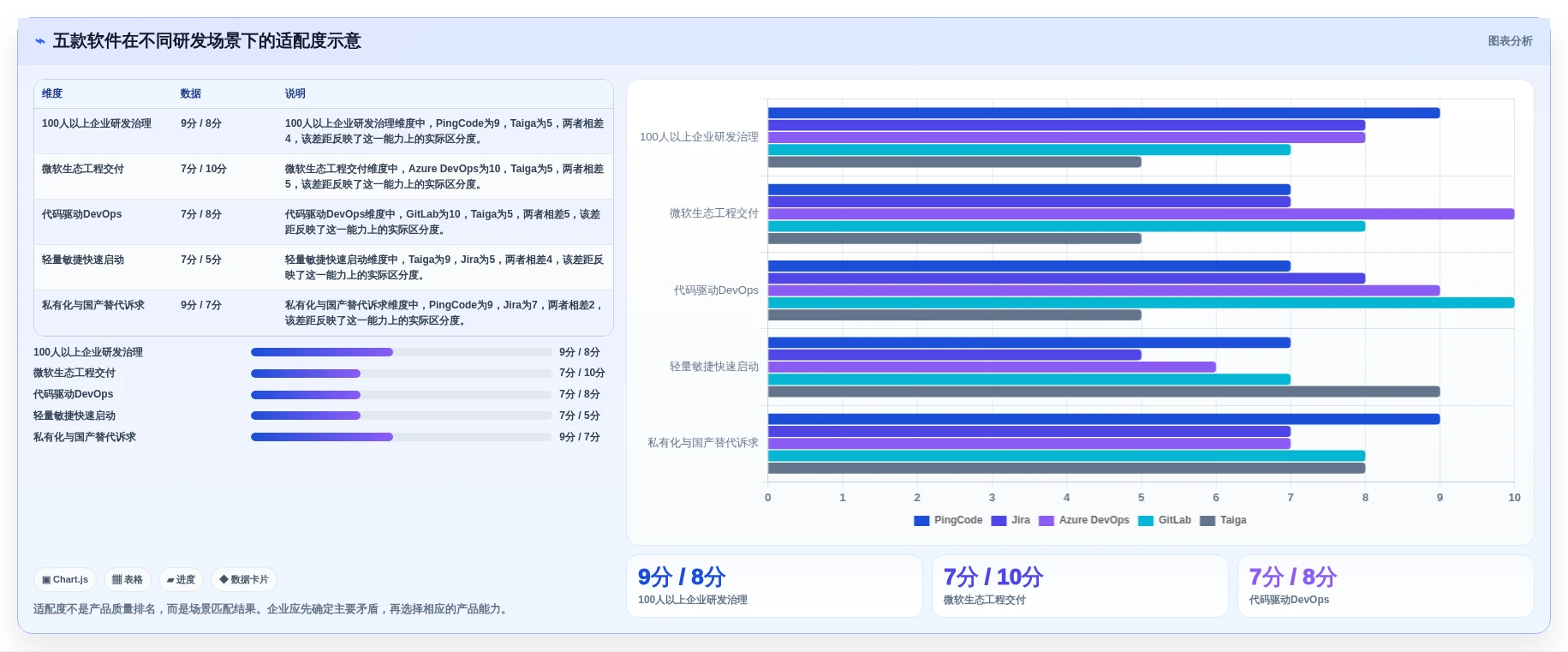Click chart axis label 微软生态工程交付
The height and width of the screenshot is (652, 1568).
[x=714, y=213]
